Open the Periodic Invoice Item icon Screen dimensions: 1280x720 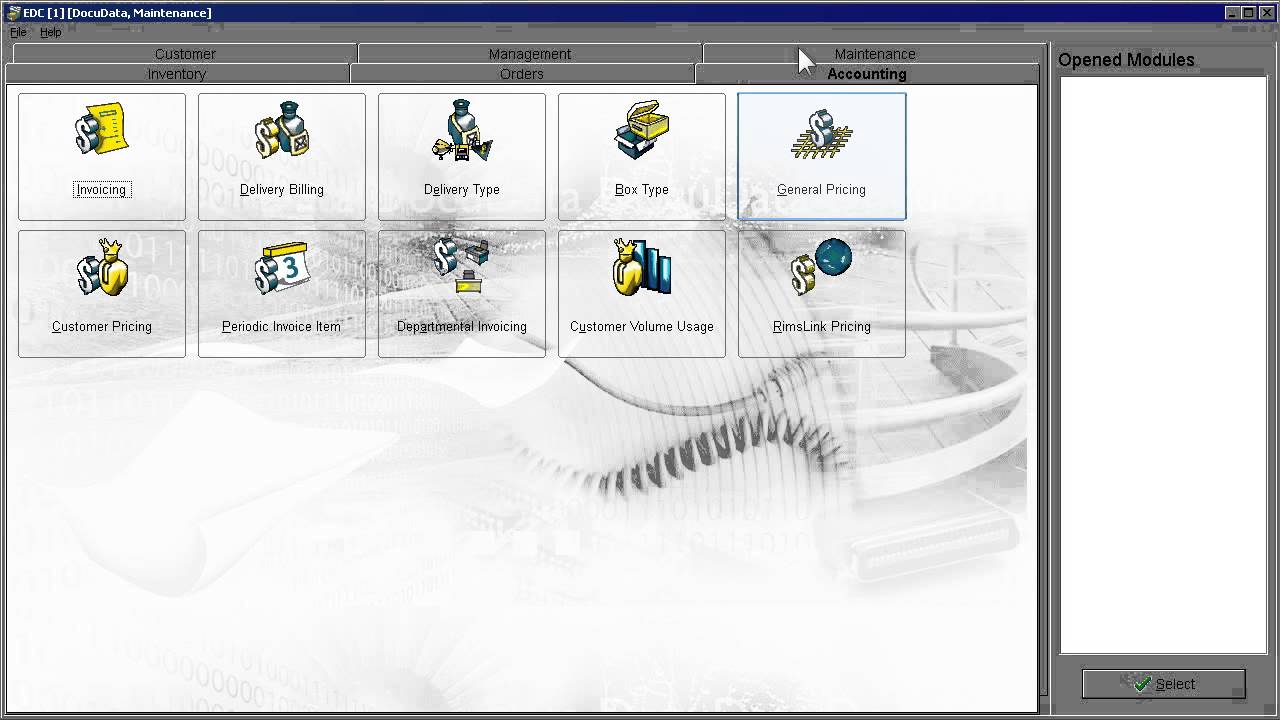tap(282, 294)
